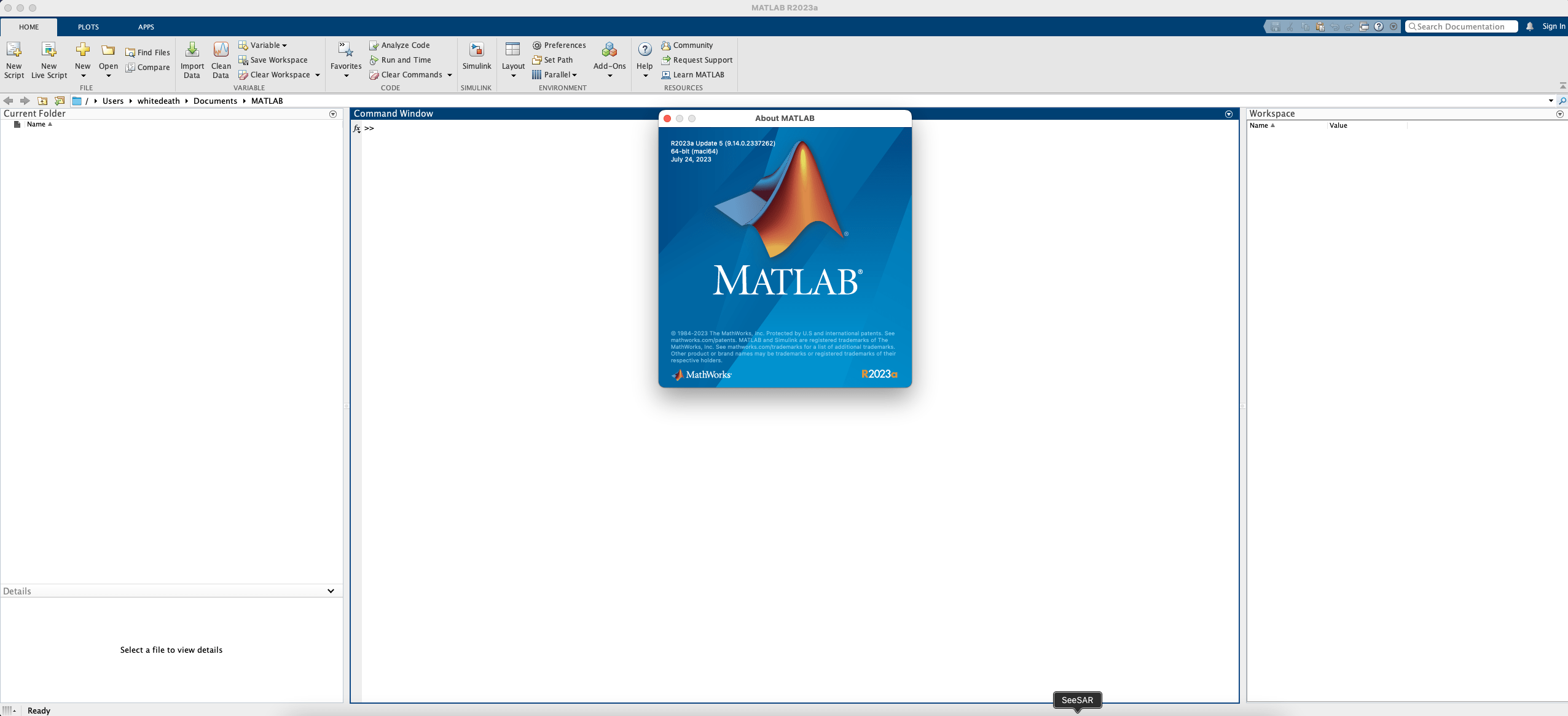Screen dimensions: 1568x716
Task: Collapse the Details panel
Action: click(x=331, y=591)
